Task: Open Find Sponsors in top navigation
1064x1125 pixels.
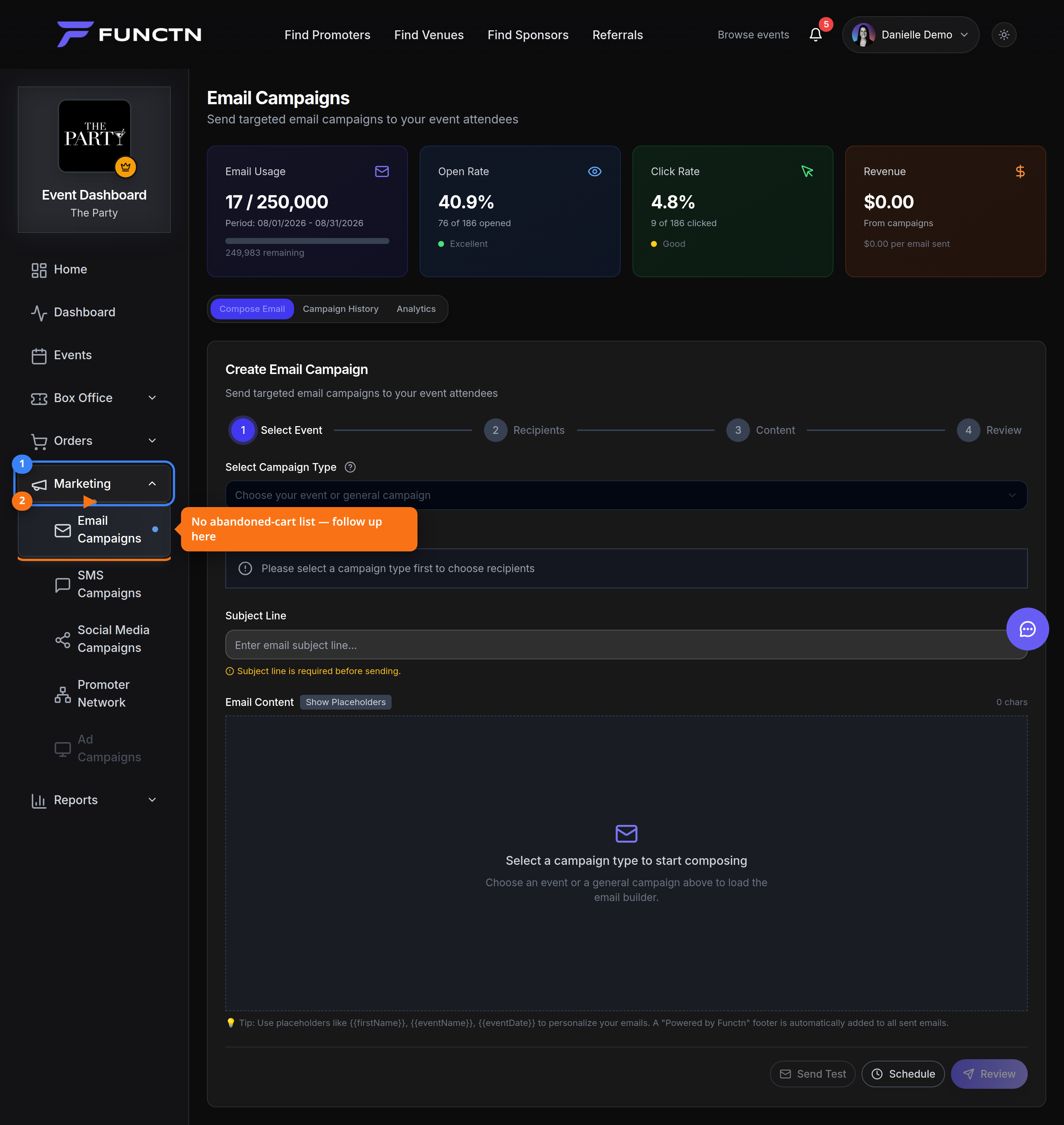Action: (x=528, y=35)
